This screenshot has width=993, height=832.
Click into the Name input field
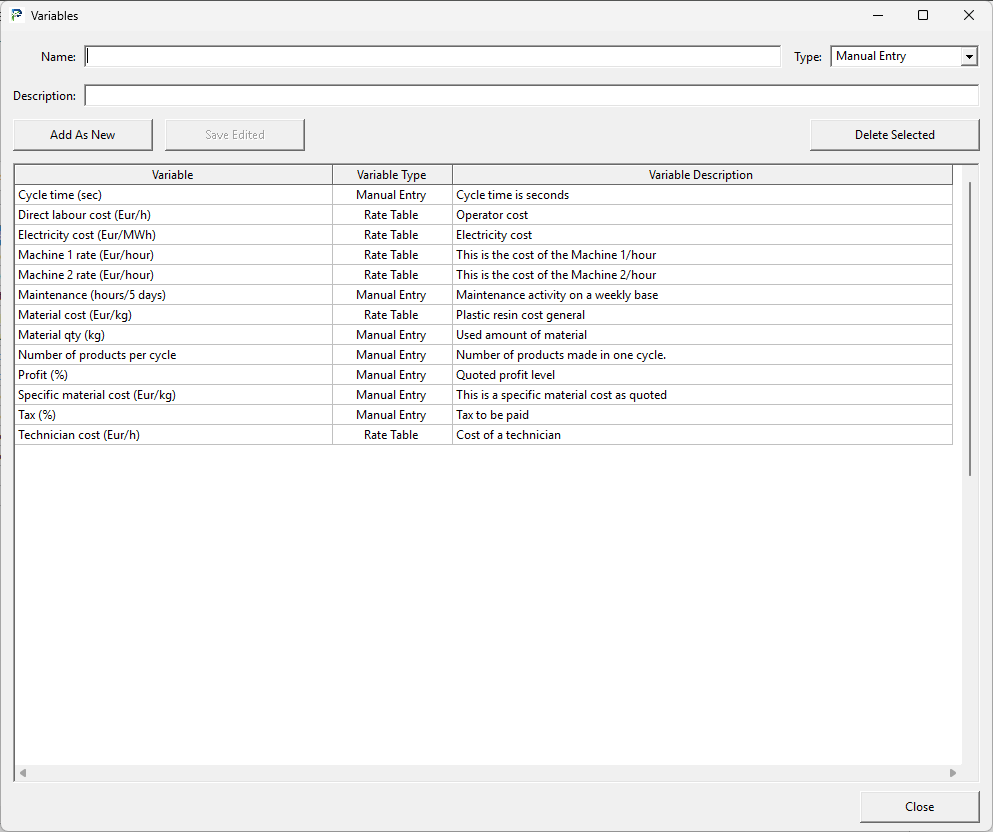click(432, 57)
